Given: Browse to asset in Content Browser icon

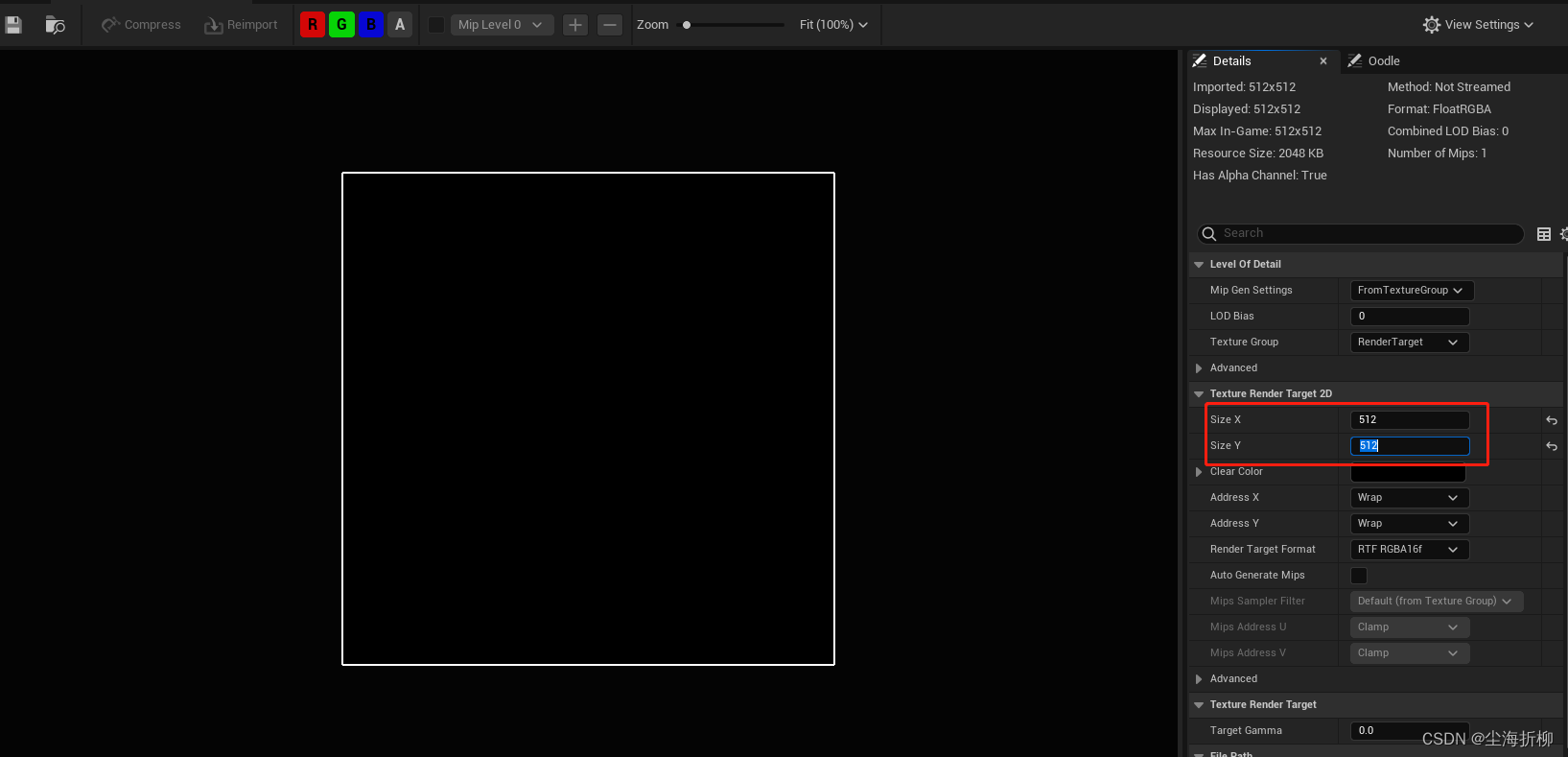Looking at the screenshot, I should 56,25.
